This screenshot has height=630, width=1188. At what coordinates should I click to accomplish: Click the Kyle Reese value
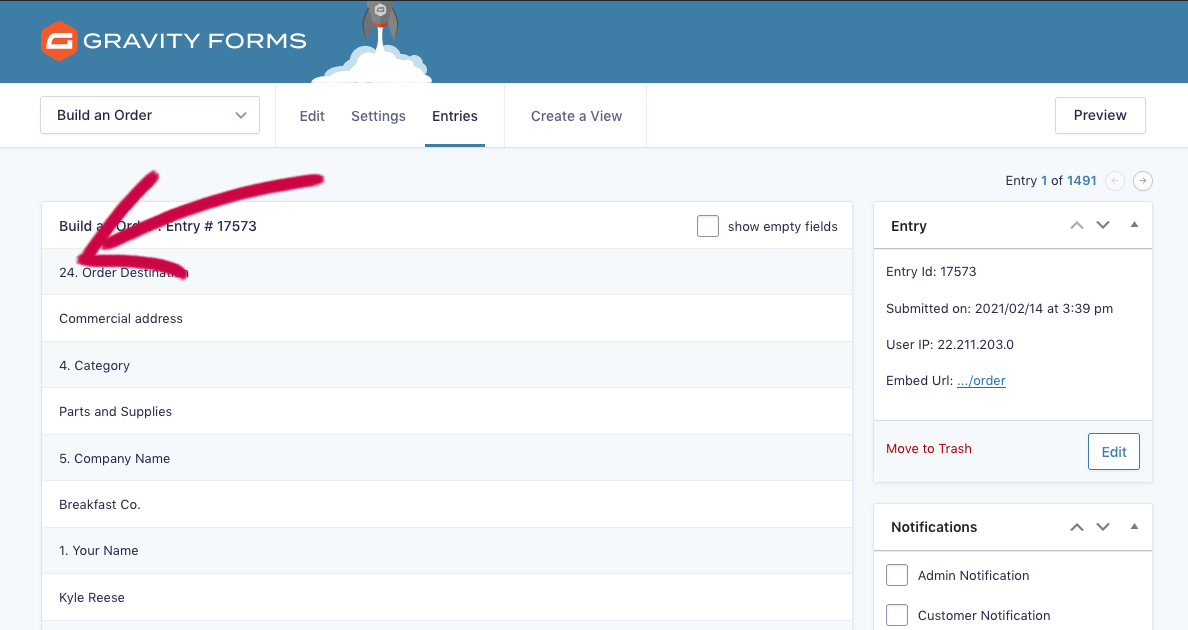click(92, 597)
